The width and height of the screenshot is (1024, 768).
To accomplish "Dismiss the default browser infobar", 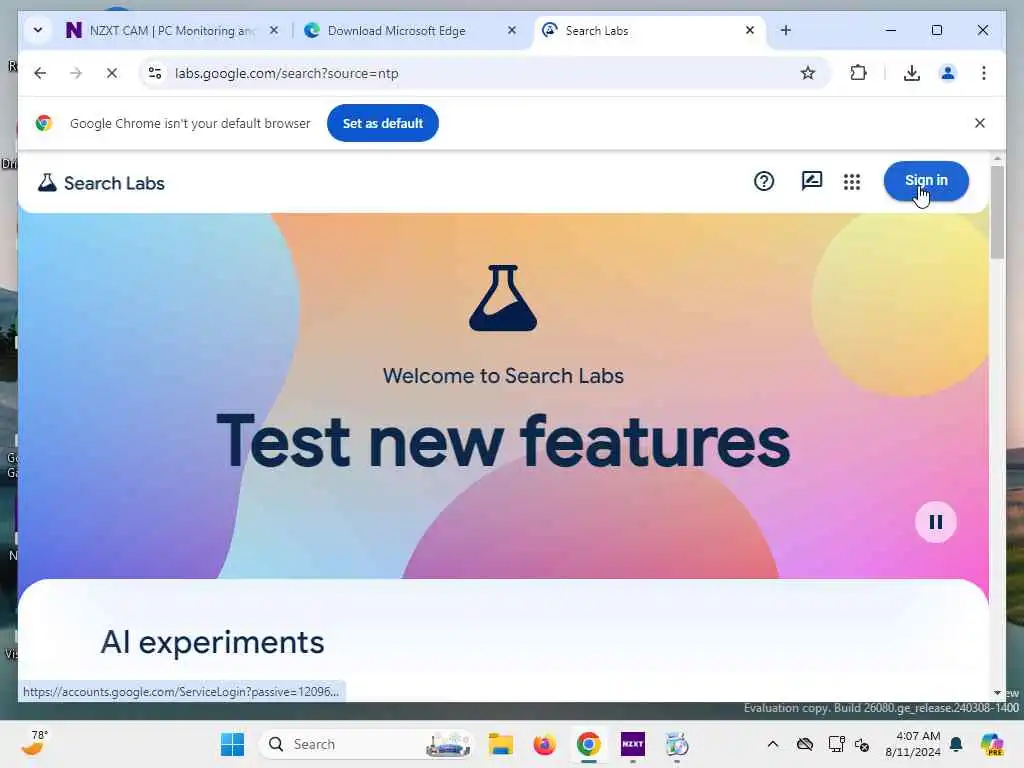I will point(980,123).
